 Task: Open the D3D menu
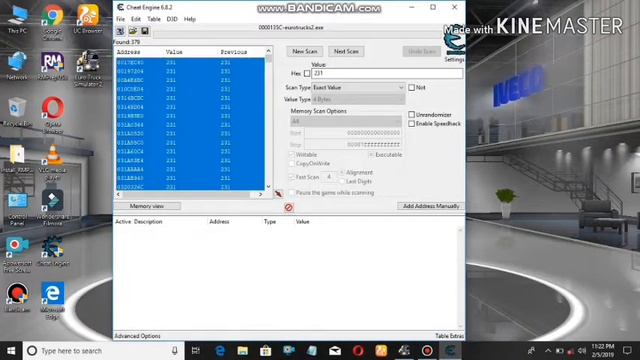coord(172,19)
